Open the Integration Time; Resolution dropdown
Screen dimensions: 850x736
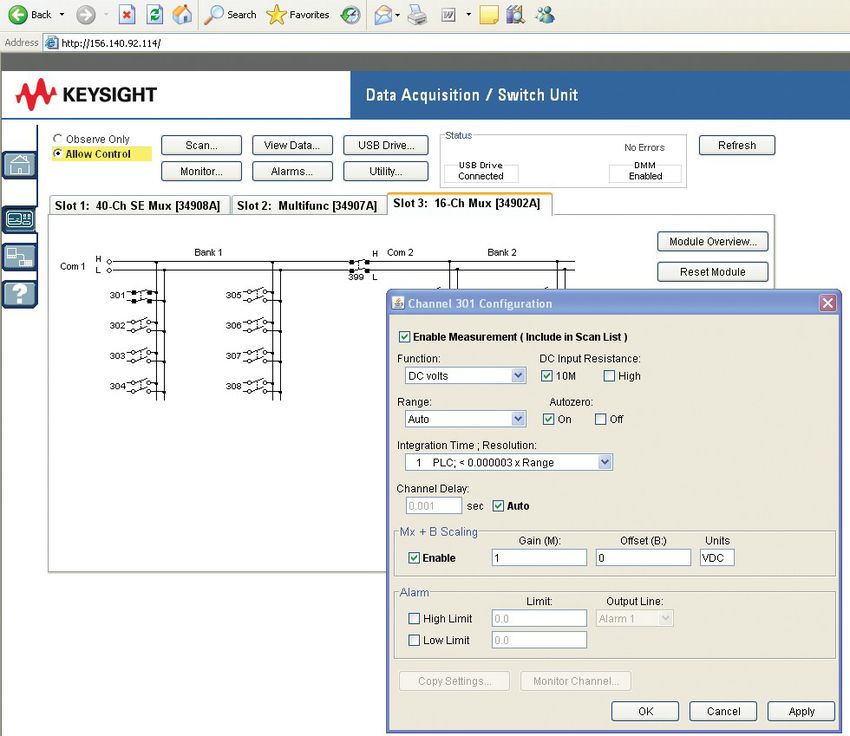click(x=509, y=462)
